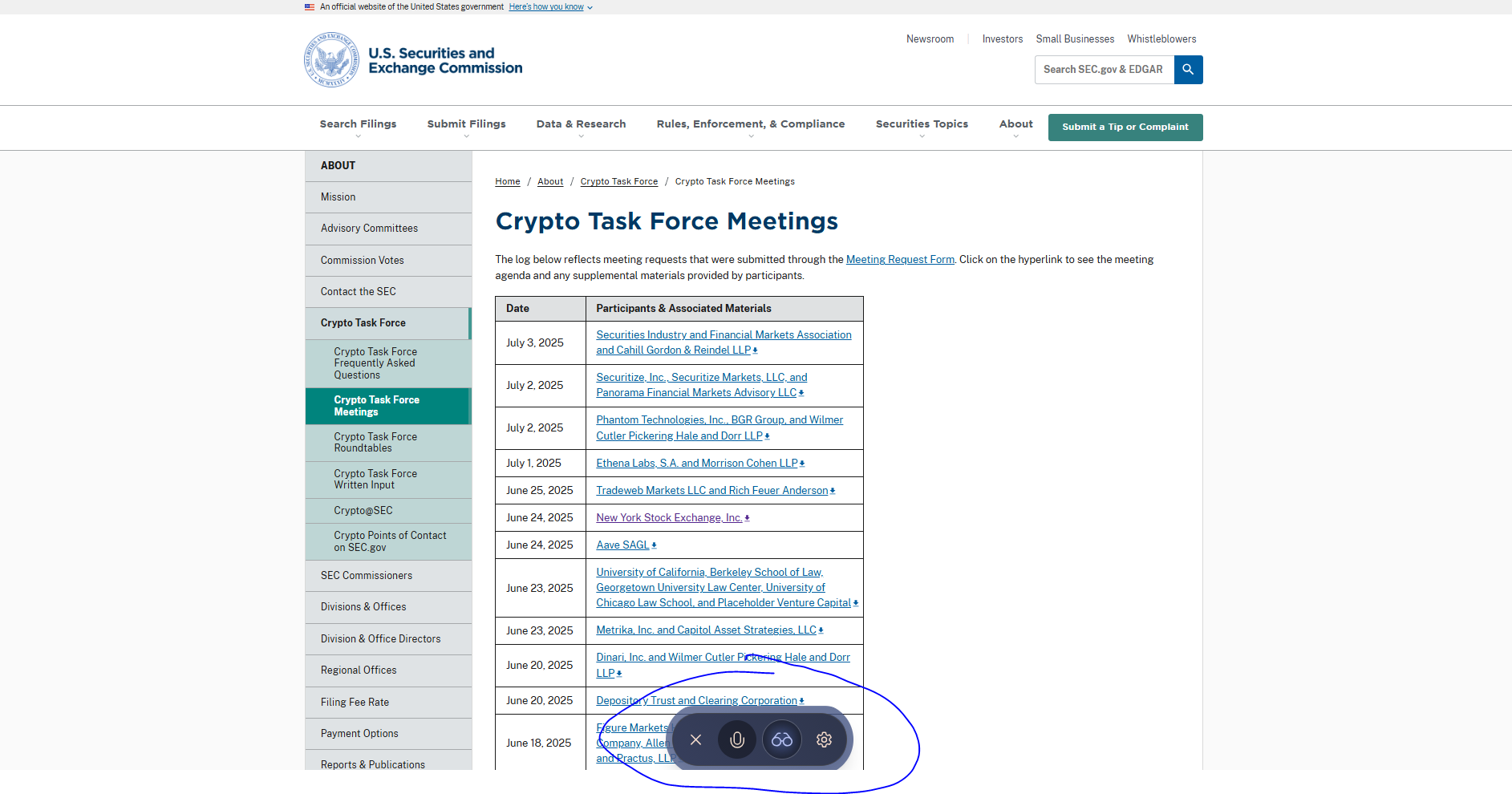Open the Whistleblowers link
Viewport: 1512px width, 794px height.
coord(1161,39)
